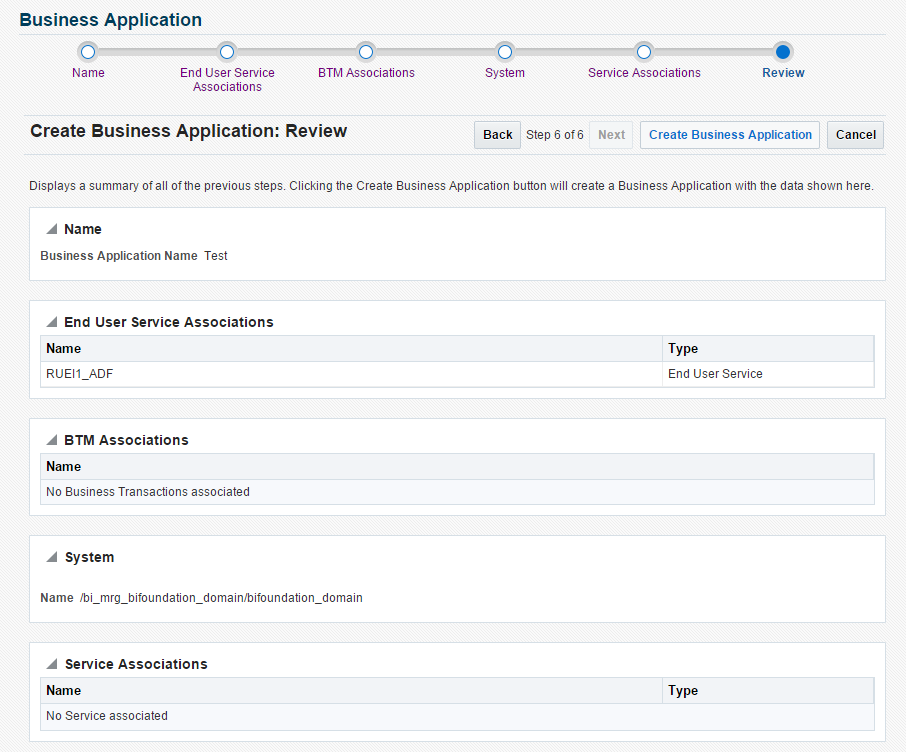Click the System step circle in the wizard
The height and width of the screenshot is (752, 906).
point(505,52)
